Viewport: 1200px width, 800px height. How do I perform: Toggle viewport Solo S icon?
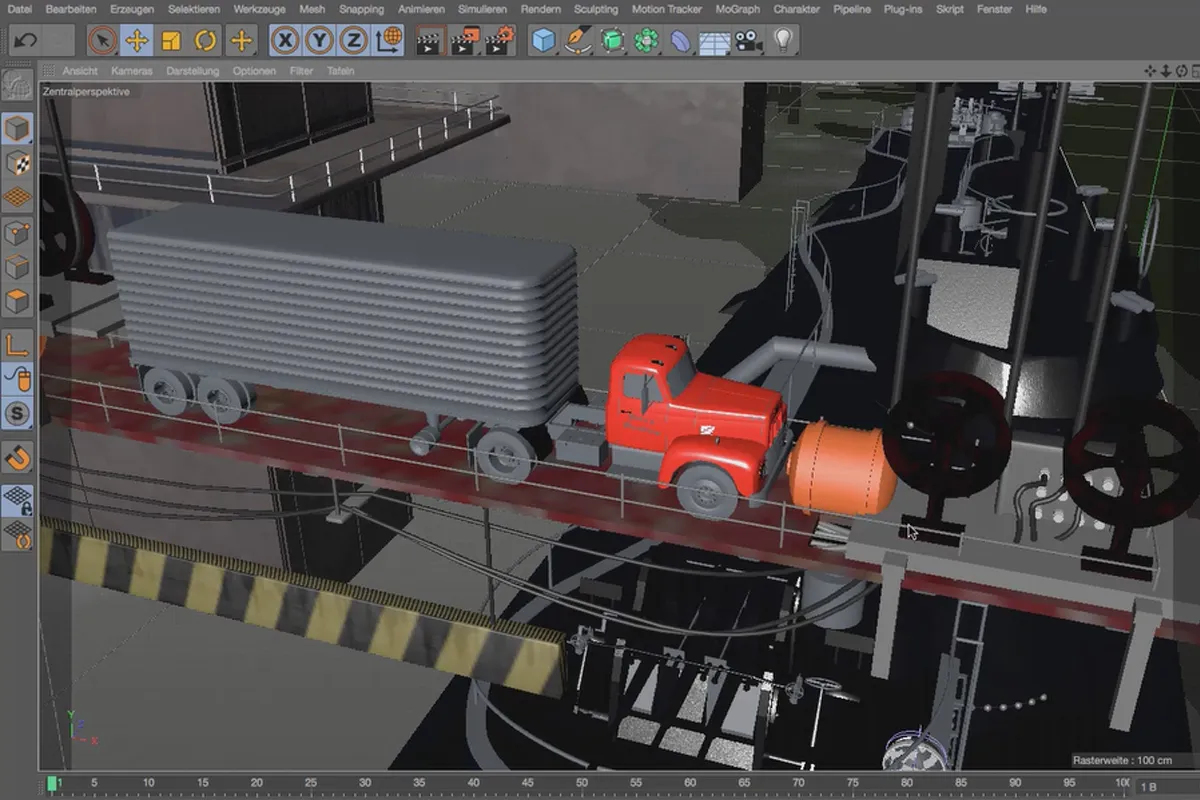coord(17,413)
